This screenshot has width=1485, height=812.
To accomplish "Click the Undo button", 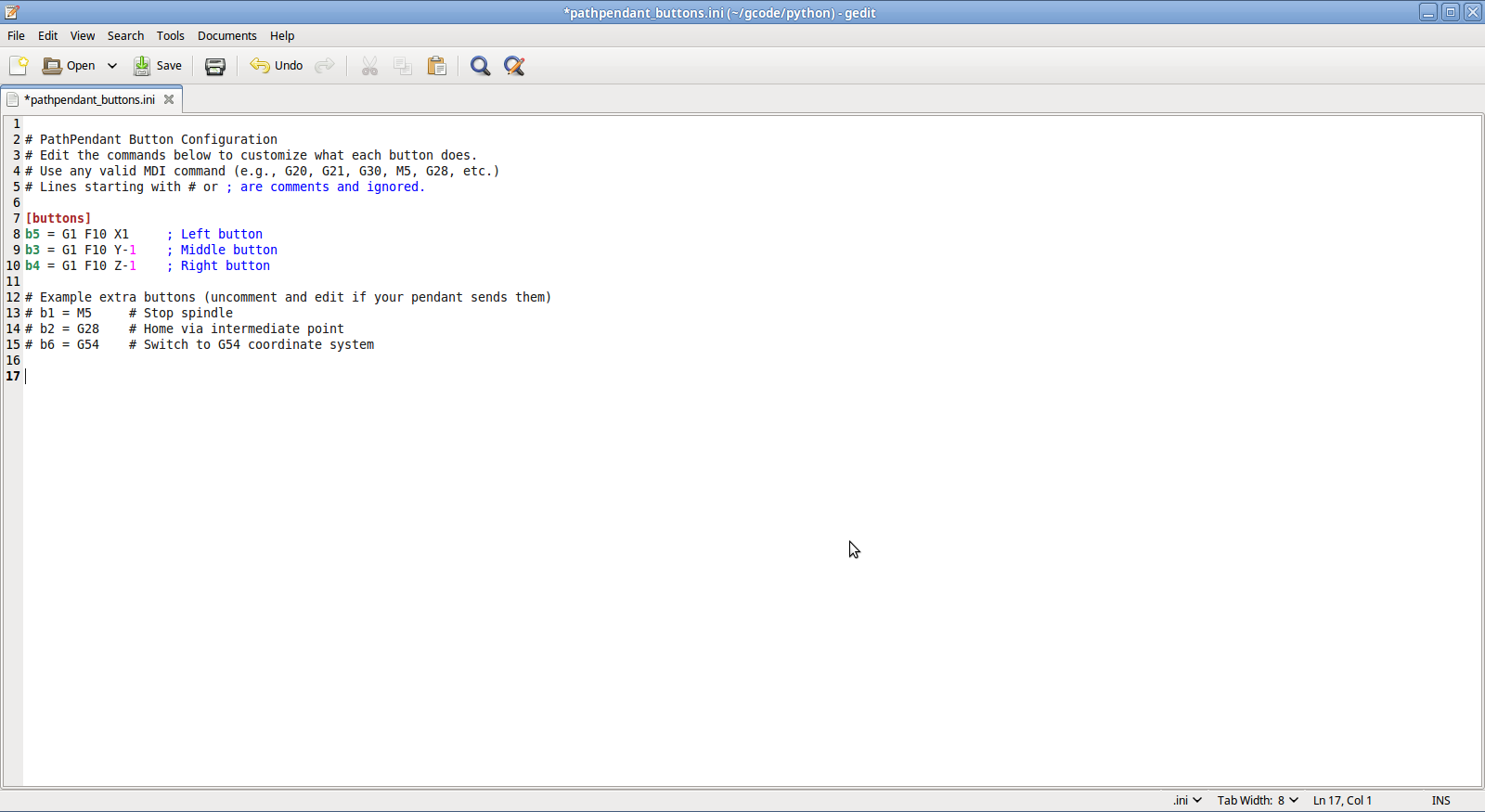I will 277,66.
